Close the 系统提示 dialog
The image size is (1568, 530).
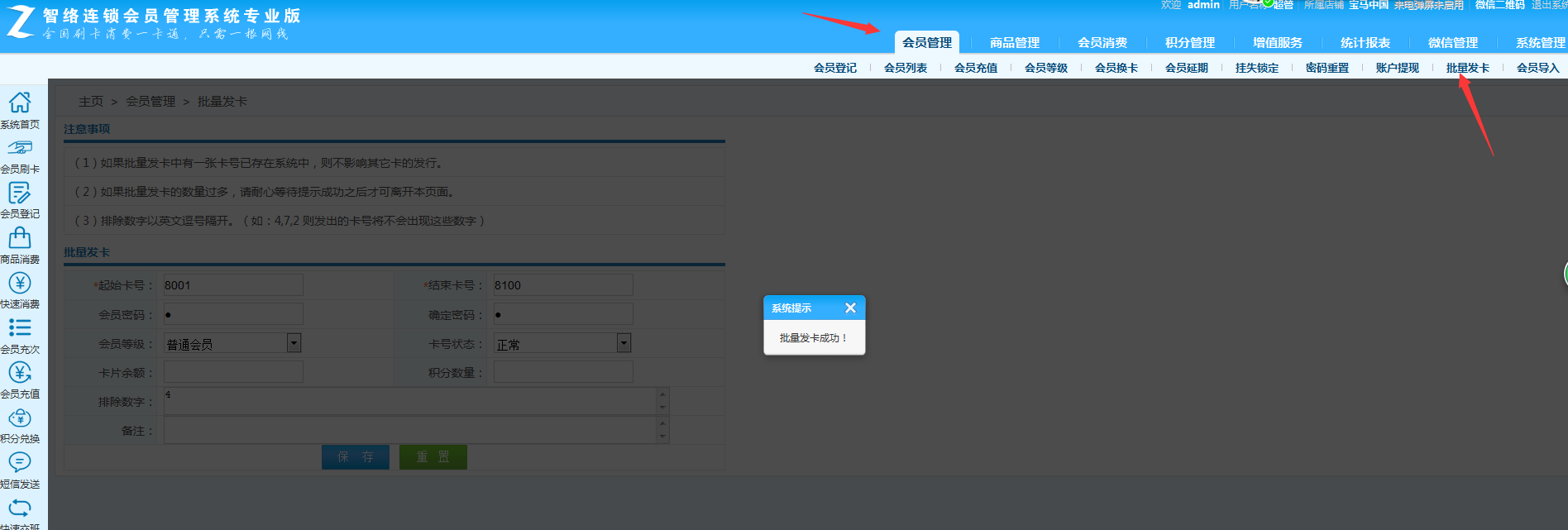point(850,308)
